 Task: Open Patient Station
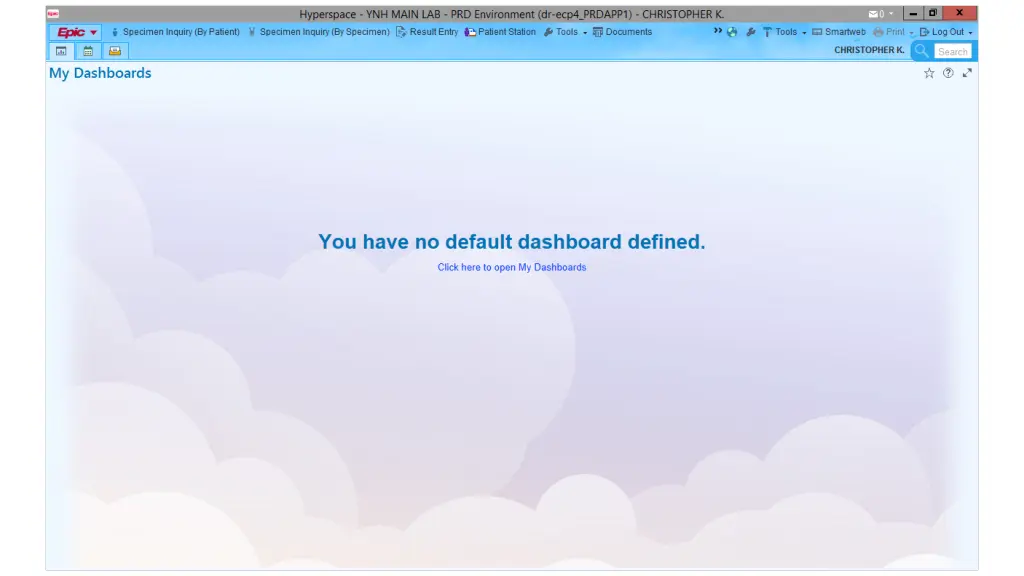[500, 32]
